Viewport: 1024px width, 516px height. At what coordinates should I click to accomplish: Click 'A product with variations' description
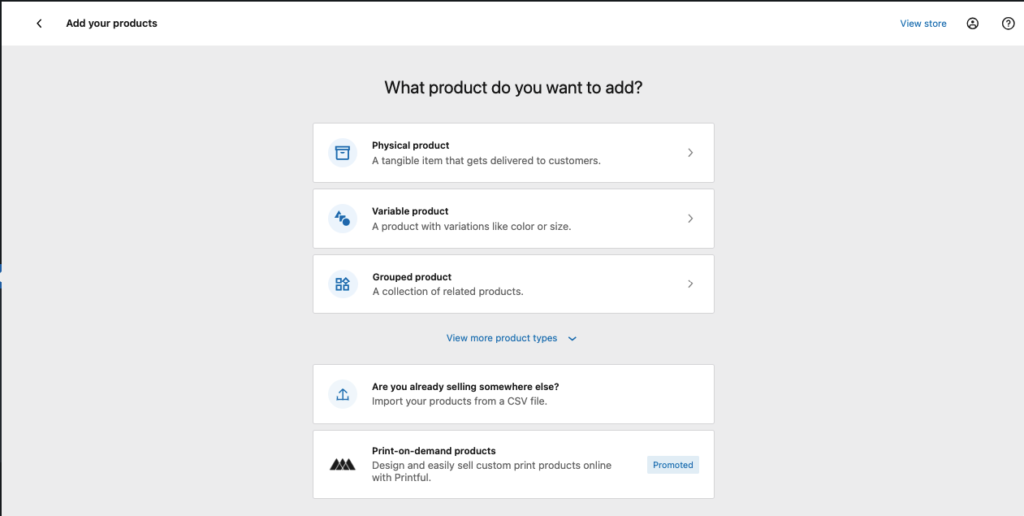click(x=472, y=227)
